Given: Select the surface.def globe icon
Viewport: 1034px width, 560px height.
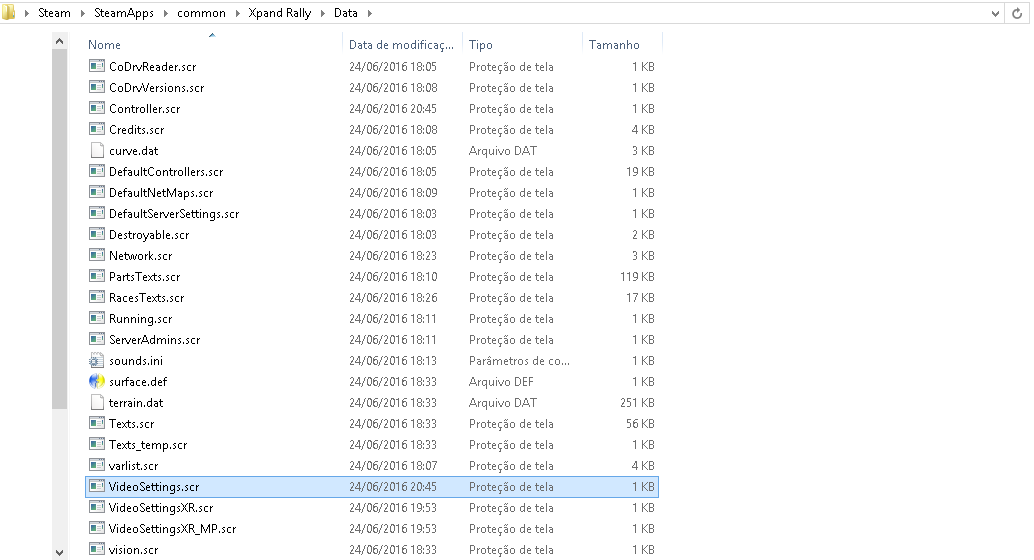Looking at the screenshot, I should click(97, 381).
